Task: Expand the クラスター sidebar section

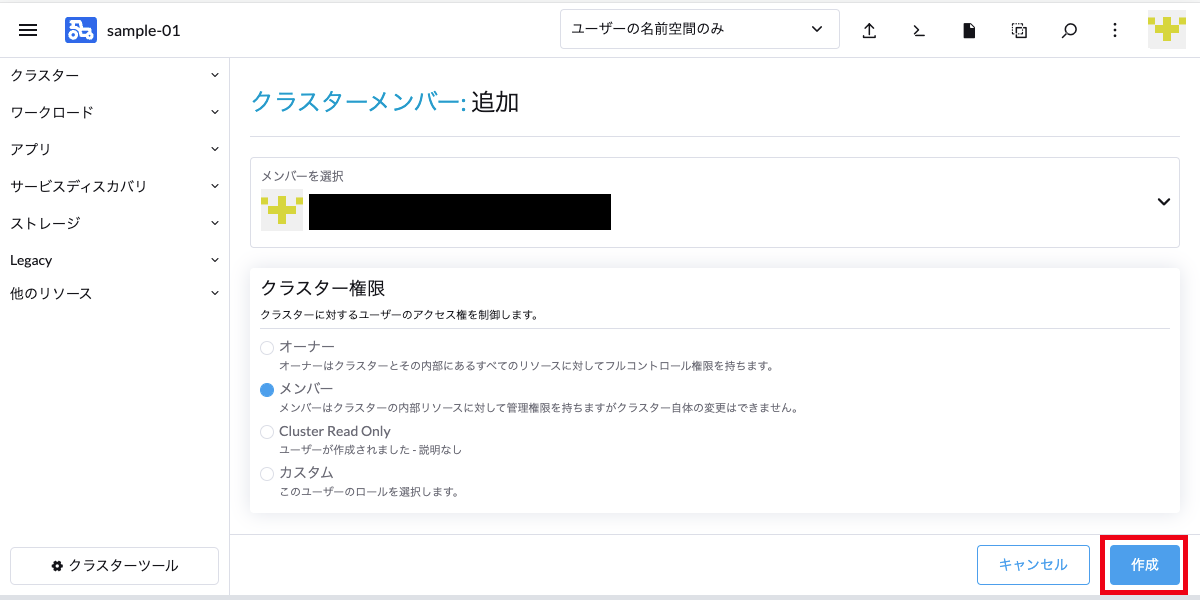Action: point(115,75)
